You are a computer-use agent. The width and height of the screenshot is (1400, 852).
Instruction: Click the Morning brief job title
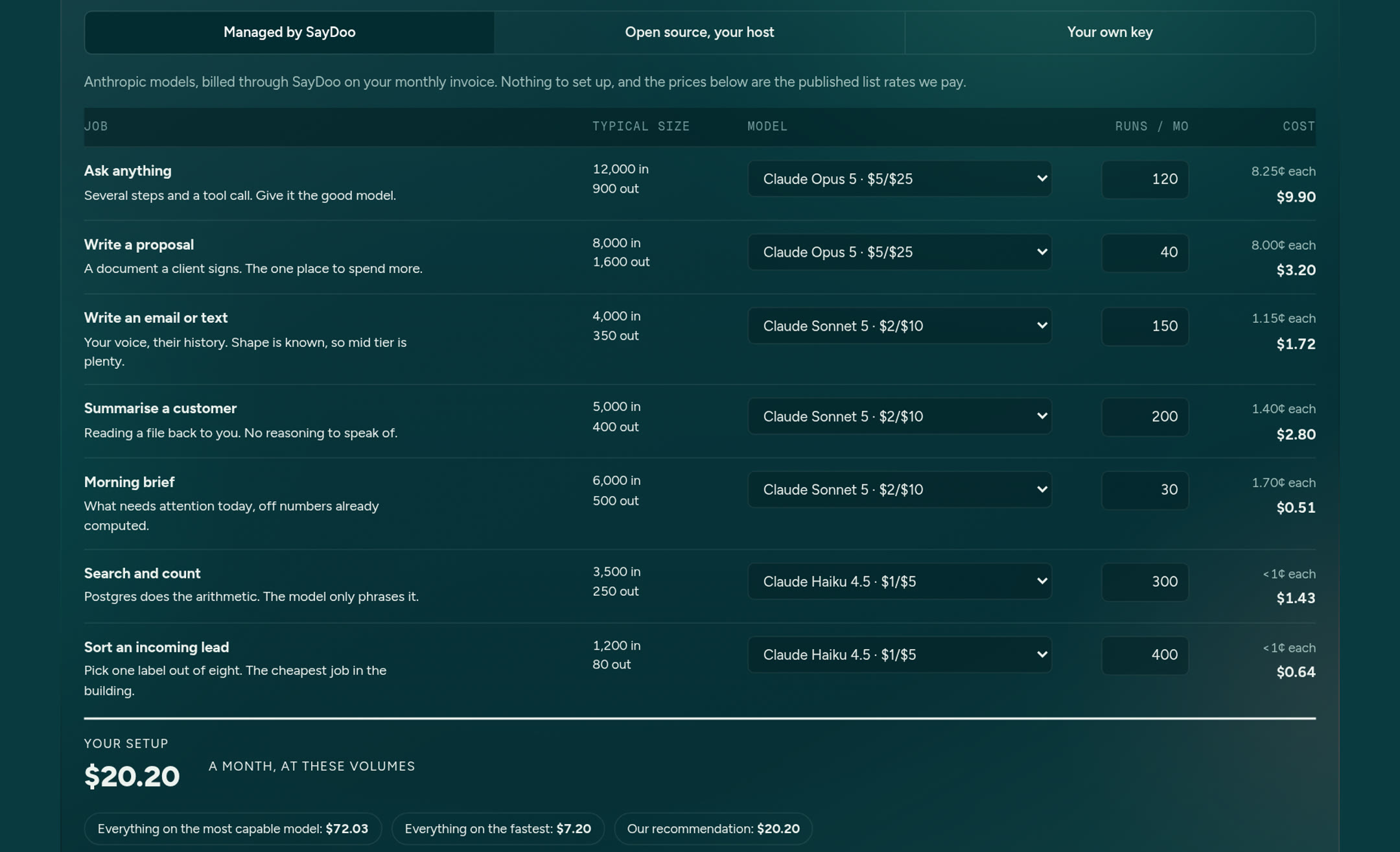pyautogui.click(x=129, y=482)
